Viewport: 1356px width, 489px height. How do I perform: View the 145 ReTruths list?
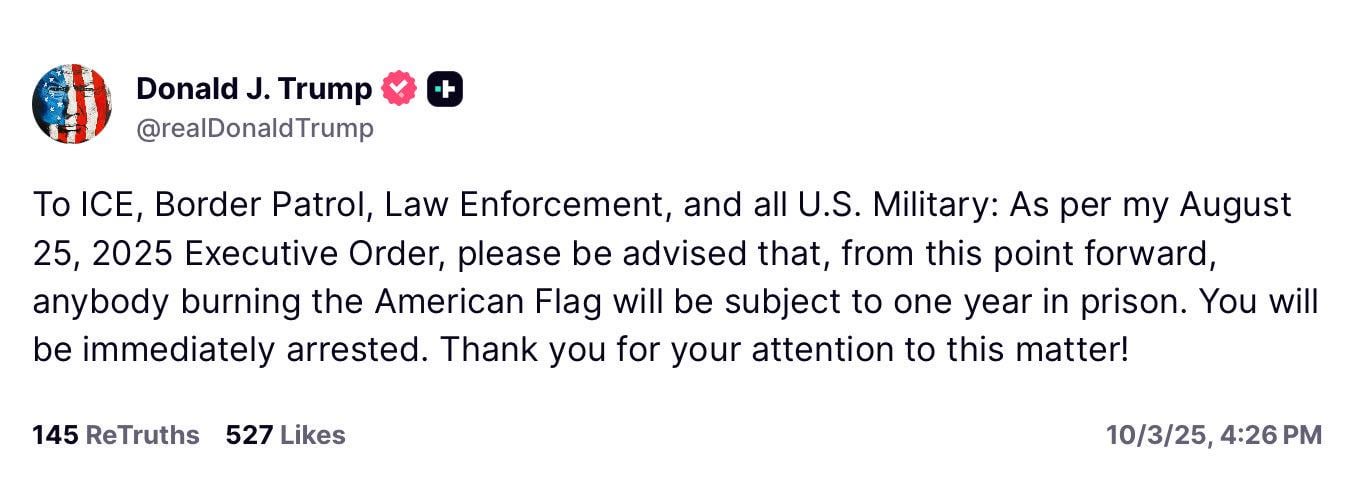pos(115,435)
